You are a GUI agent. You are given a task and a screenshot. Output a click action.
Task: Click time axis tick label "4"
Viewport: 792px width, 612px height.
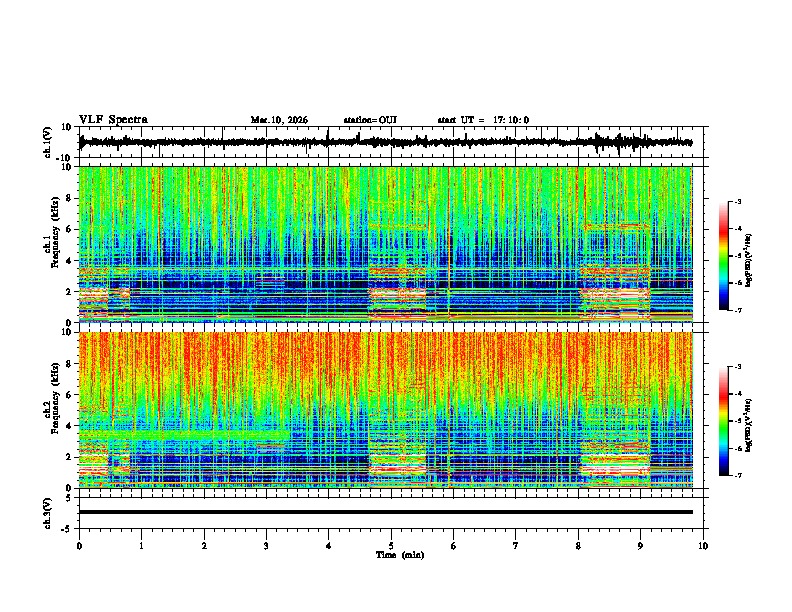pos(328,546)
